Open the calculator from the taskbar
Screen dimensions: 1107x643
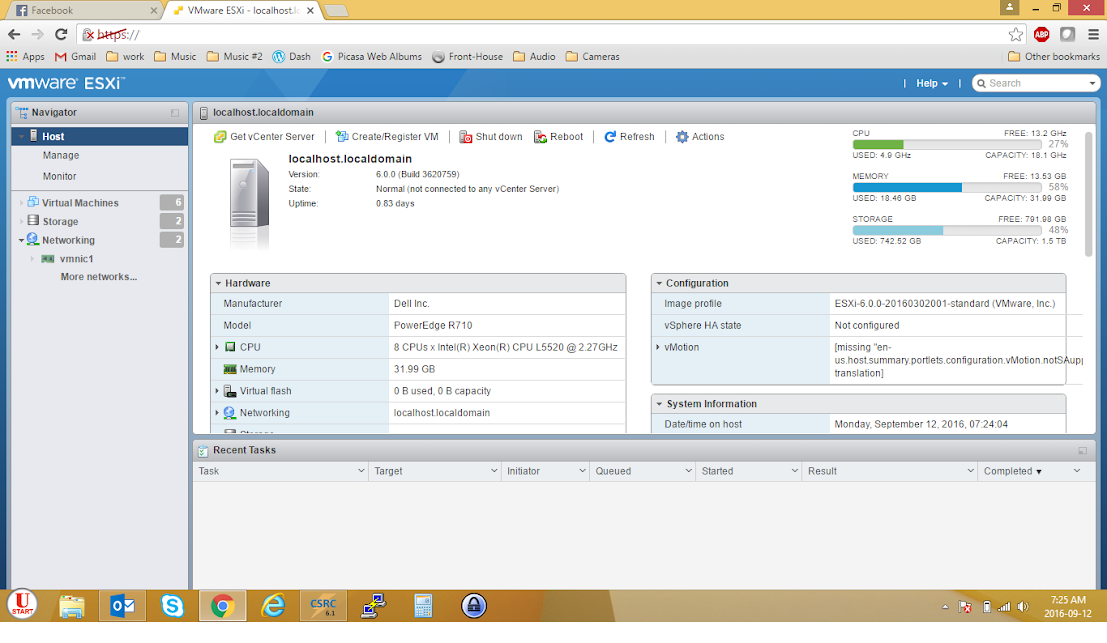coord(423,606)
